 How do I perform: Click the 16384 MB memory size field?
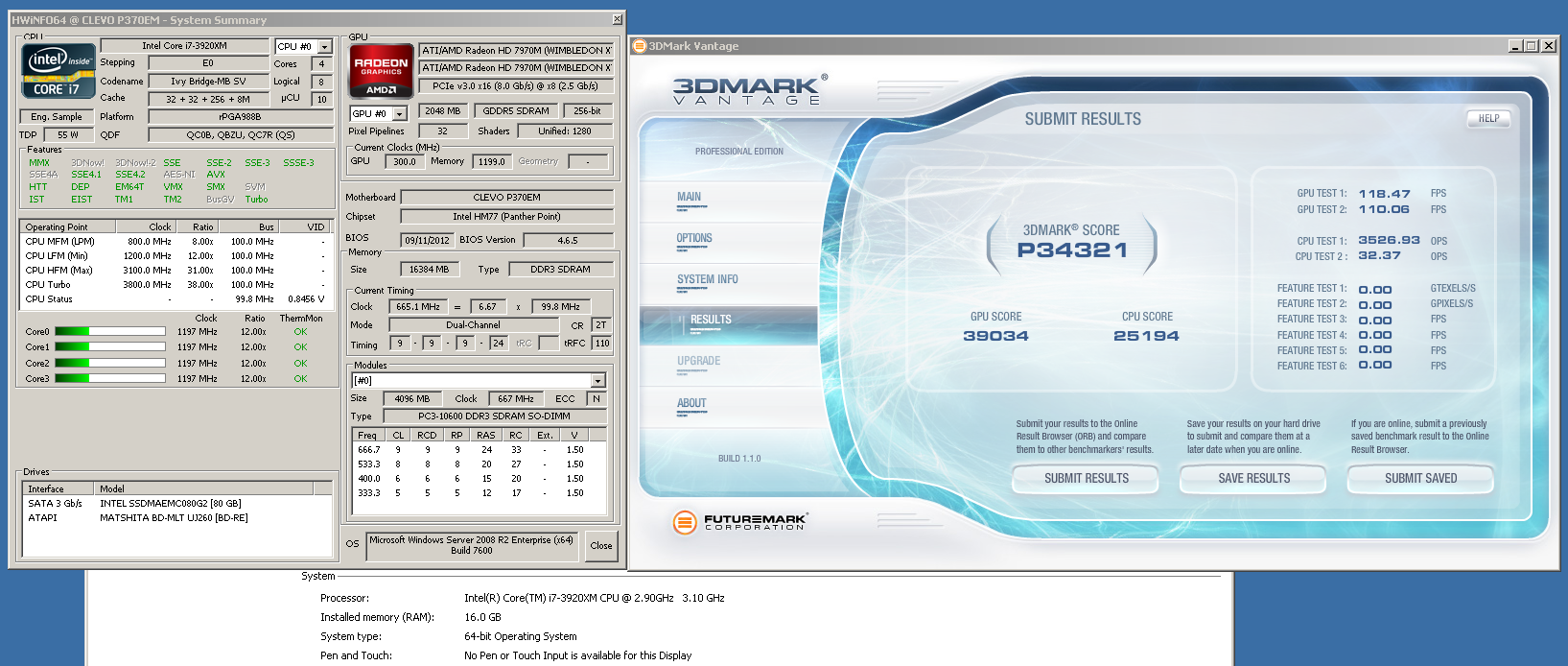(x=430, y=270)
